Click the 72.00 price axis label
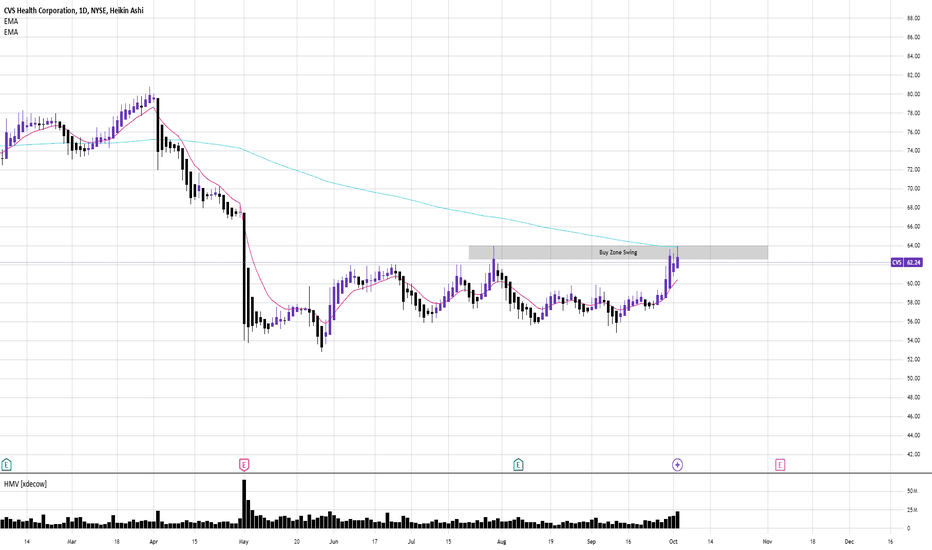 coord(913,170)
